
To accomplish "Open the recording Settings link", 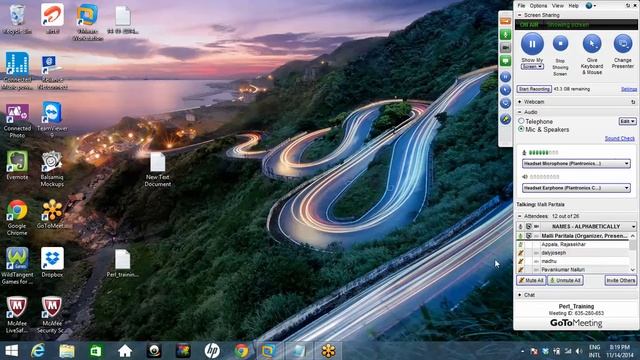I will pos(629,89).
